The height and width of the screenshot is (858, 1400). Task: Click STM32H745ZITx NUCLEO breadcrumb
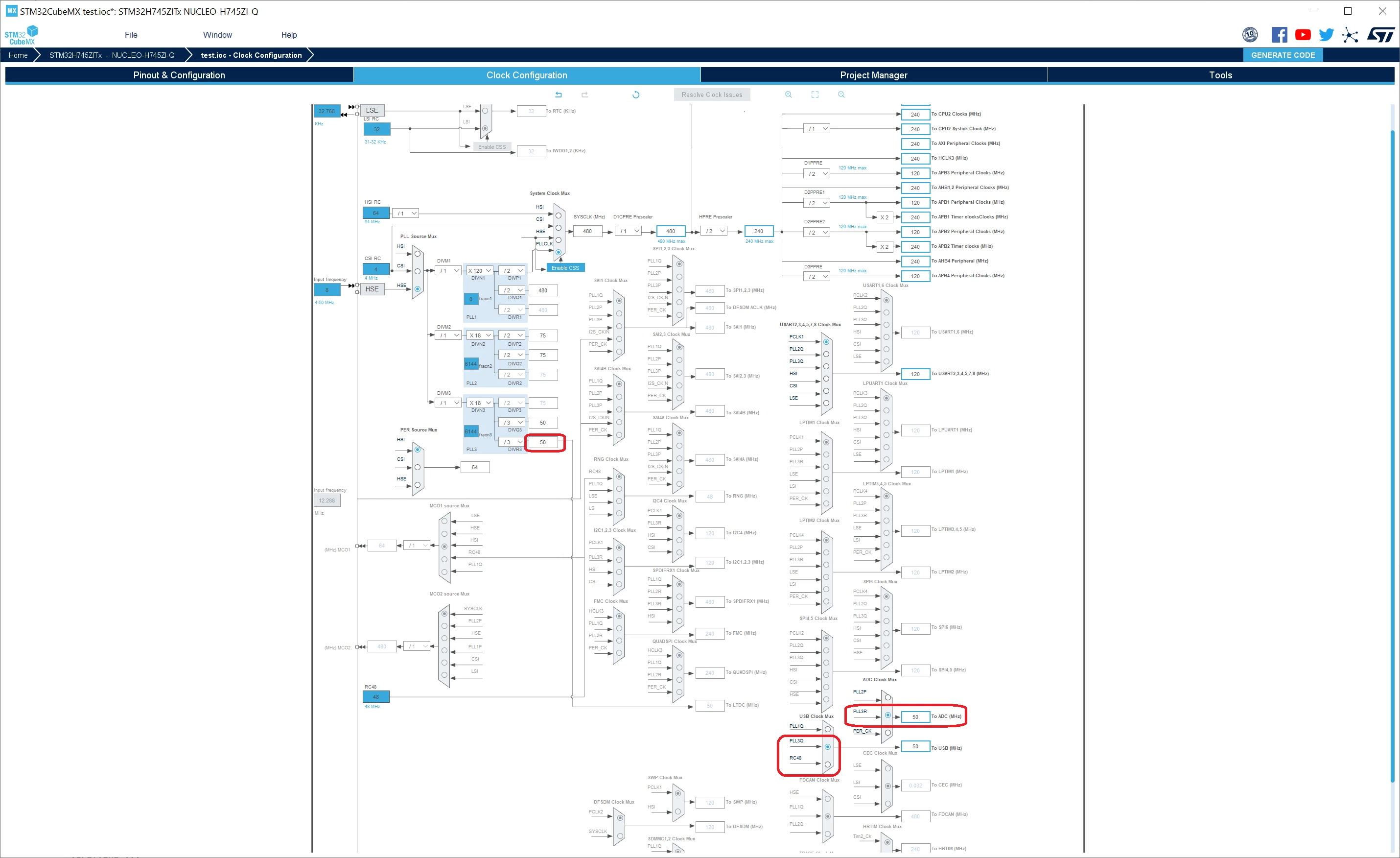(112, 55)
